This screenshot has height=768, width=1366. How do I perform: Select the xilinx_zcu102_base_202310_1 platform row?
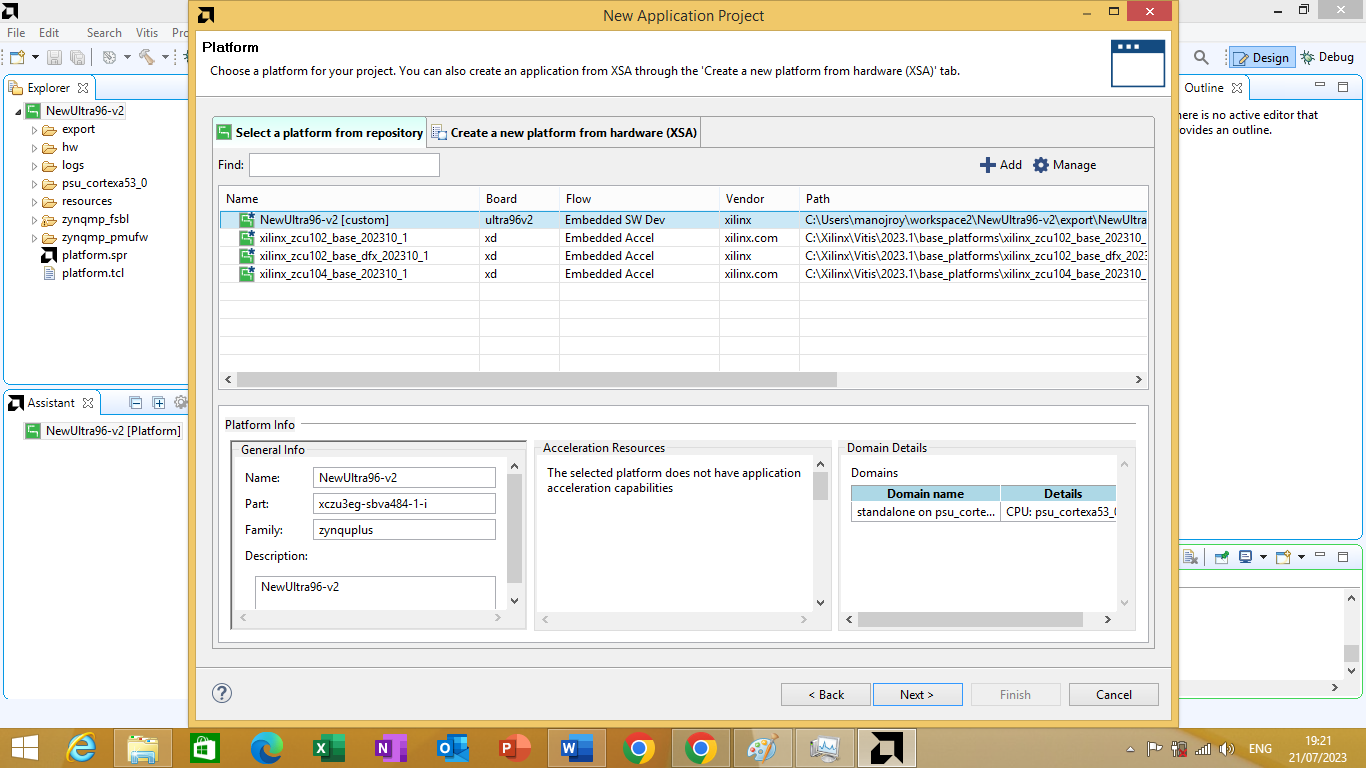[683, 237]
